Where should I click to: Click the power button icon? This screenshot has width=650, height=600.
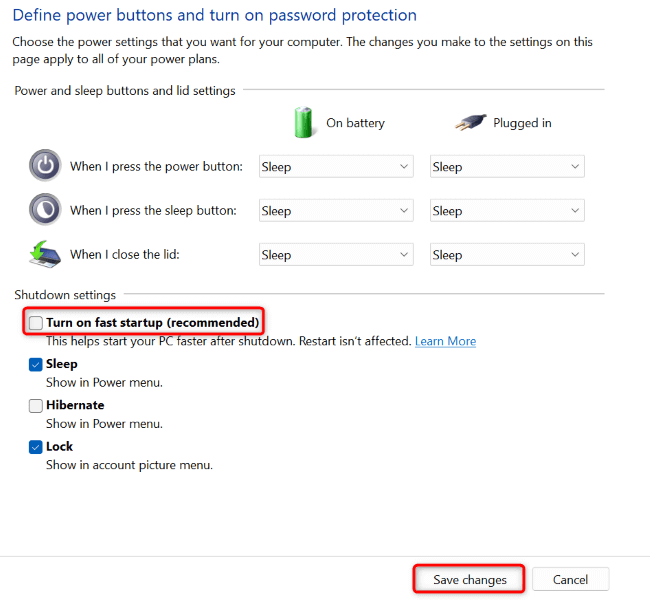pyautogui.click(x=45, y=166)
